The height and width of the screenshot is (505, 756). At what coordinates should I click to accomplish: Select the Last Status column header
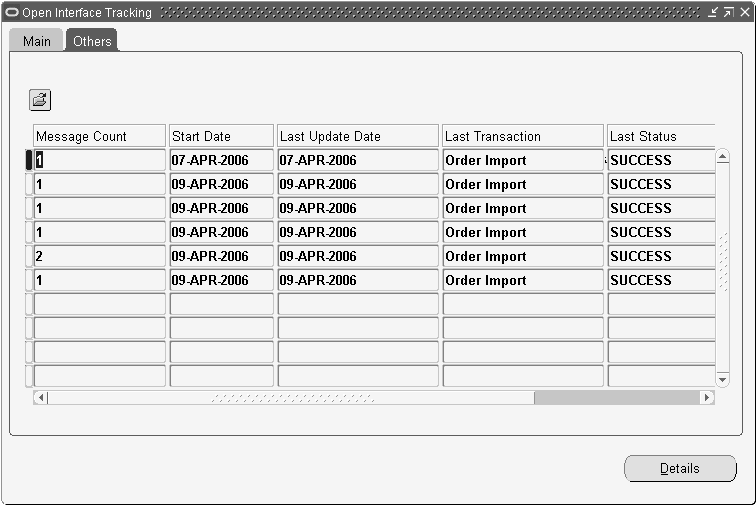pyautogui.click(x=661, y=136)
